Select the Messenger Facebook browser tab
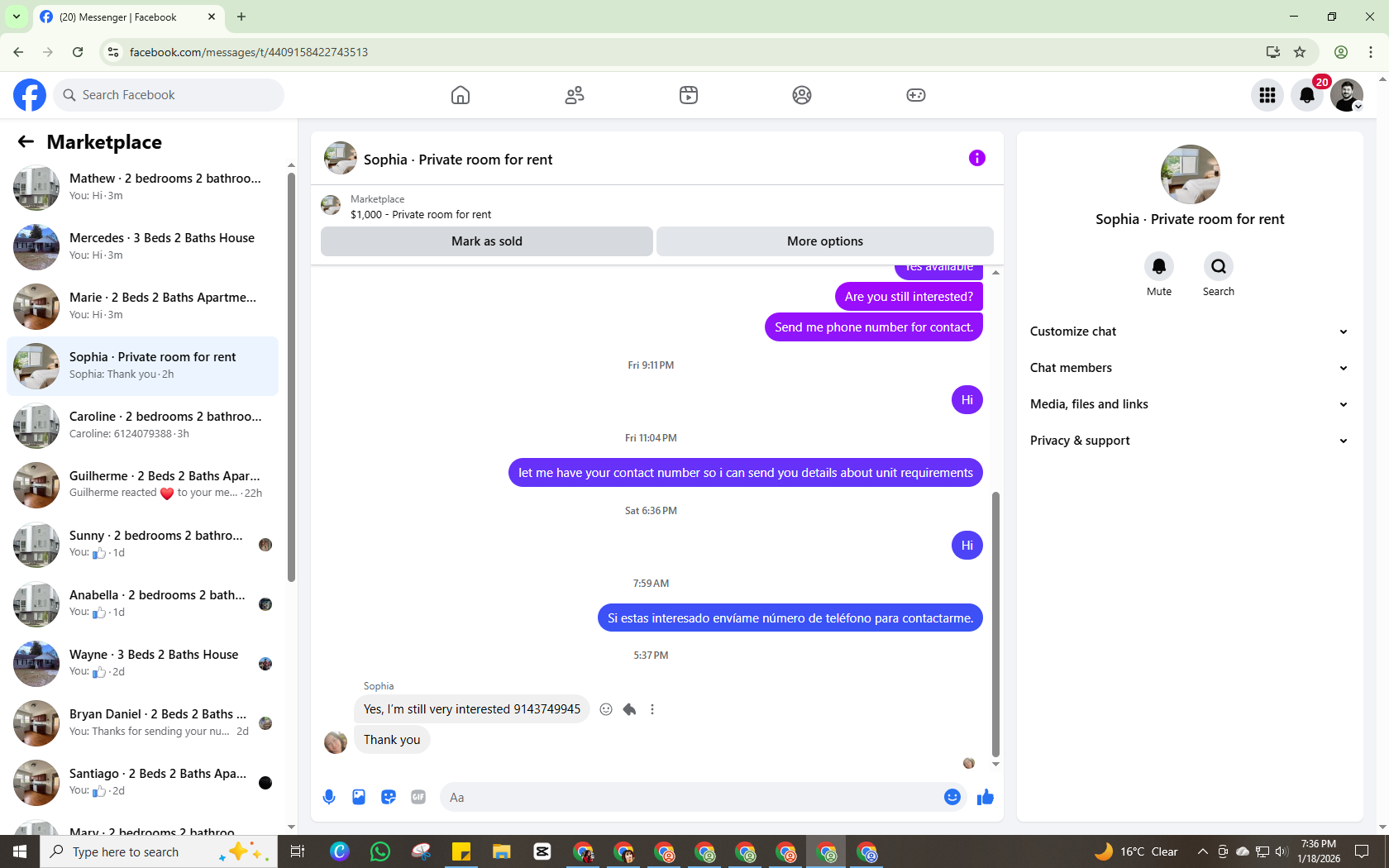This screenshot has width=1389, height=868. point(128,17)
